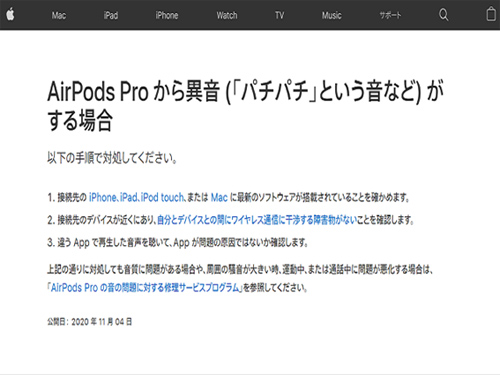The width and height of the screenshot is (500, 375).
Task: Open the TV menu item
Action: click(279, 15)
